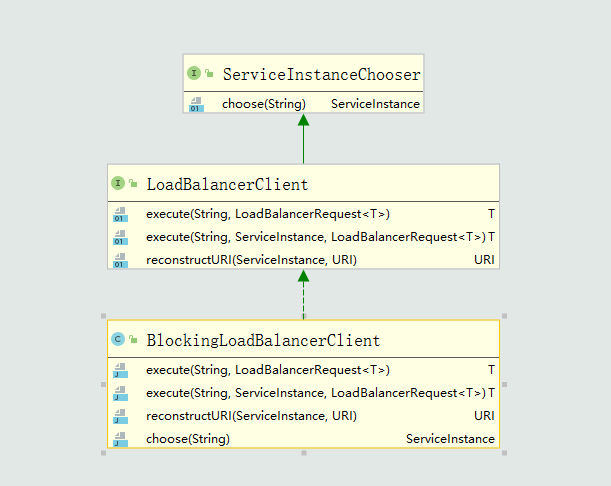Select the three-parameter execute method in LoadBalancerClient
The image size is (611, 486).
click(x=315, y=237)
